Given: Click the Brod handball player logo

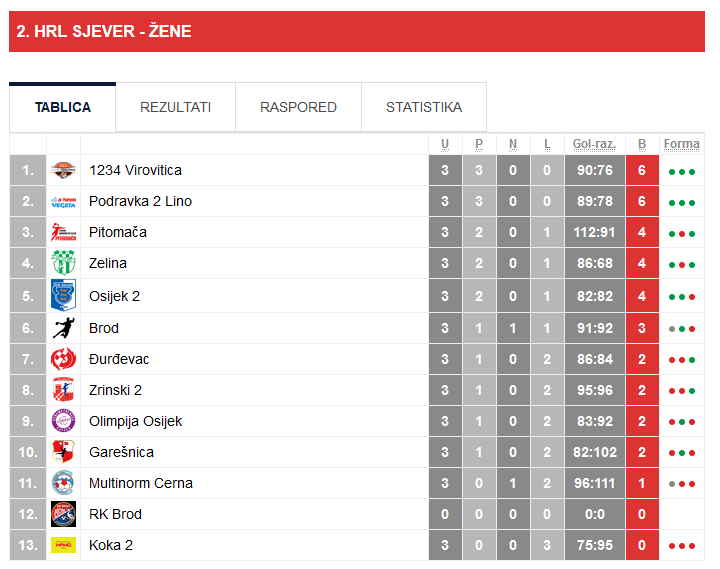Looking at the screenshot, I should tap(63, 328).
